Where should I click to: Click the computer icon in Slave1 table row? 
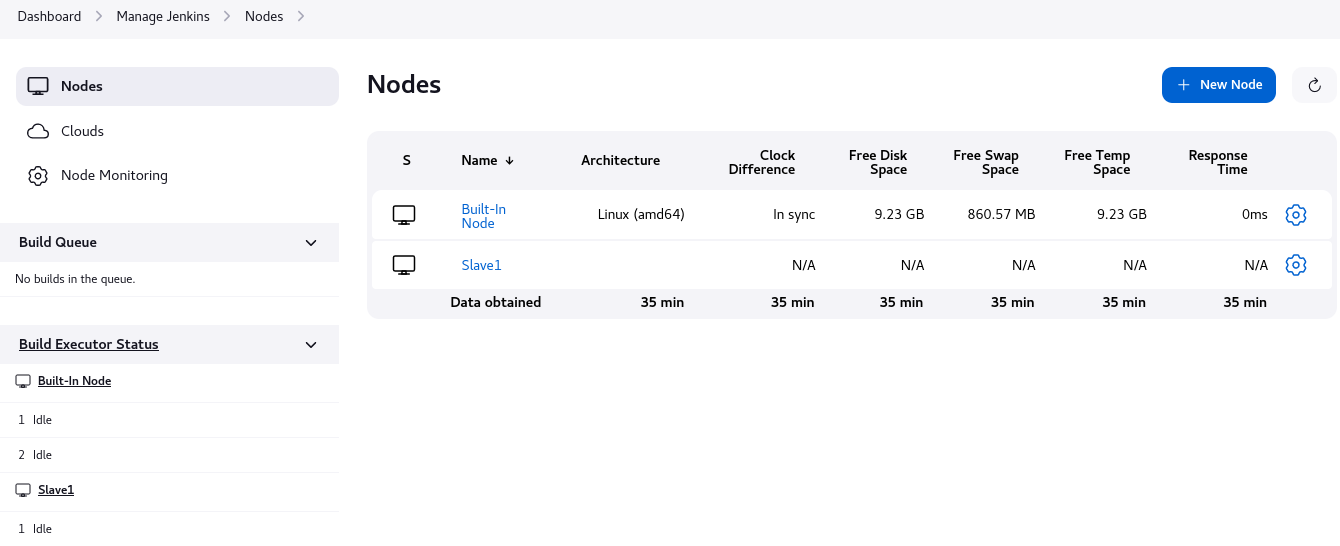pos(404,265)
